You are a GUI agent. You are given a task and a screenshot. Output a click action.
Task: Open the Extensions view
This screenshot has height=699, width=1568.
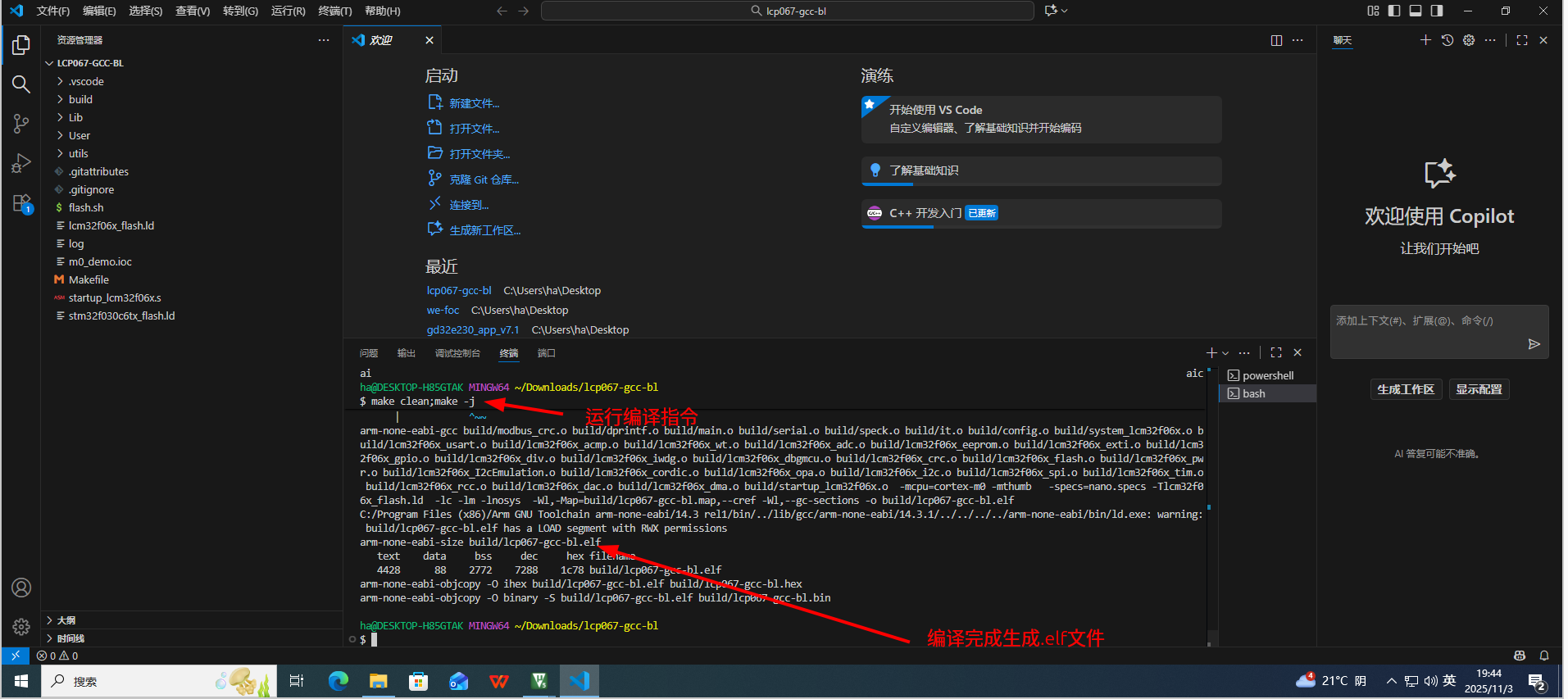pyautogui.click(x=21, y=203)
